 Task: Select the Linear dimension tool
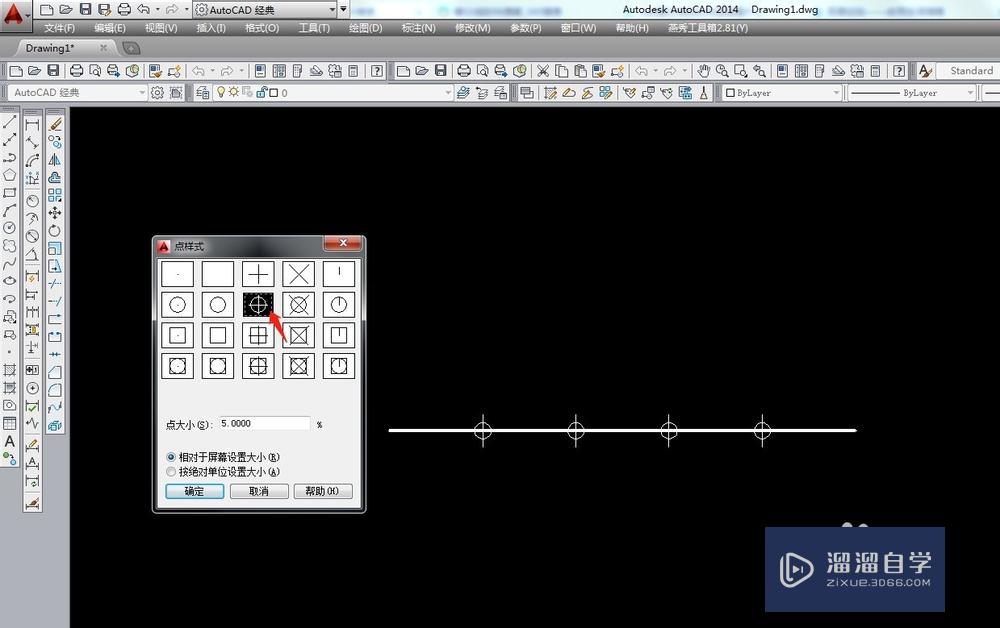[x=33, y=125]
